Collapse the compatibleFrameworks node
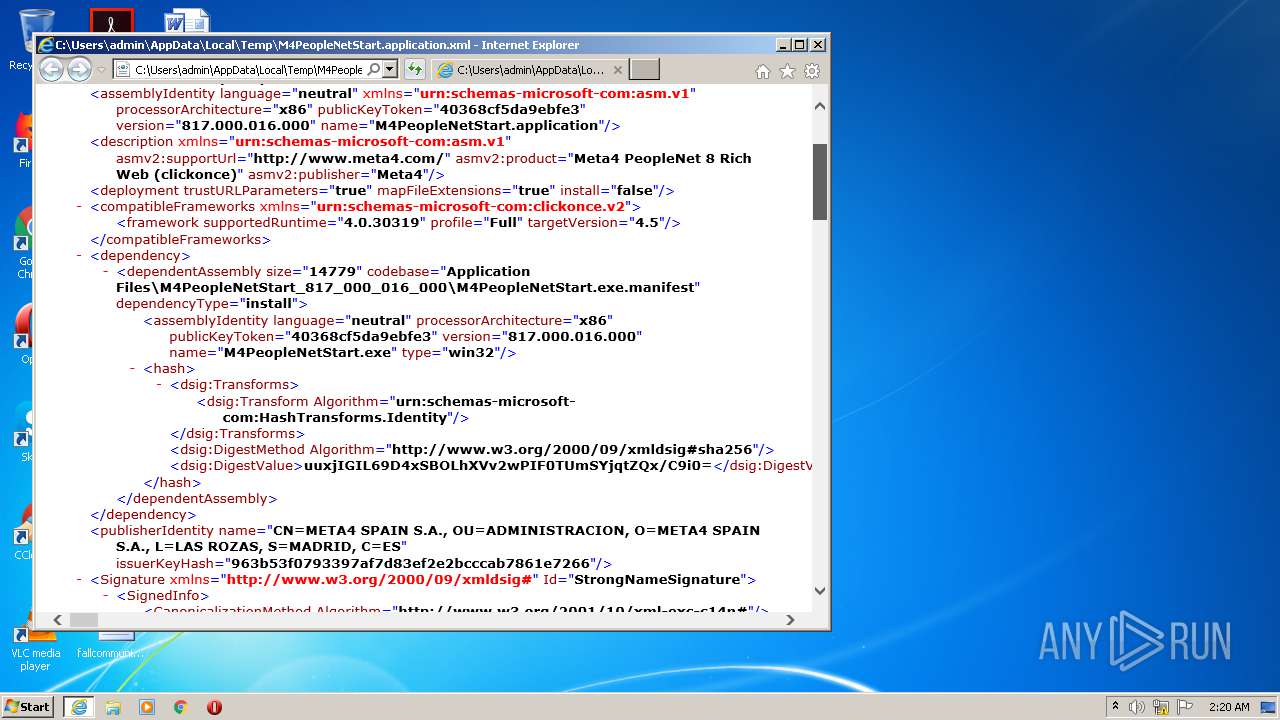 79,207
